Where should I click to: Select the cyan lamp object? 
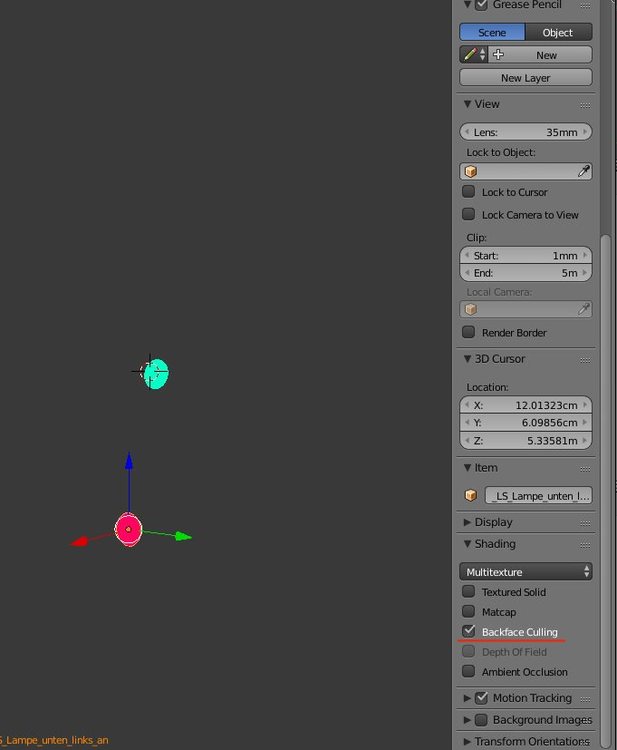tap(156, 373)
